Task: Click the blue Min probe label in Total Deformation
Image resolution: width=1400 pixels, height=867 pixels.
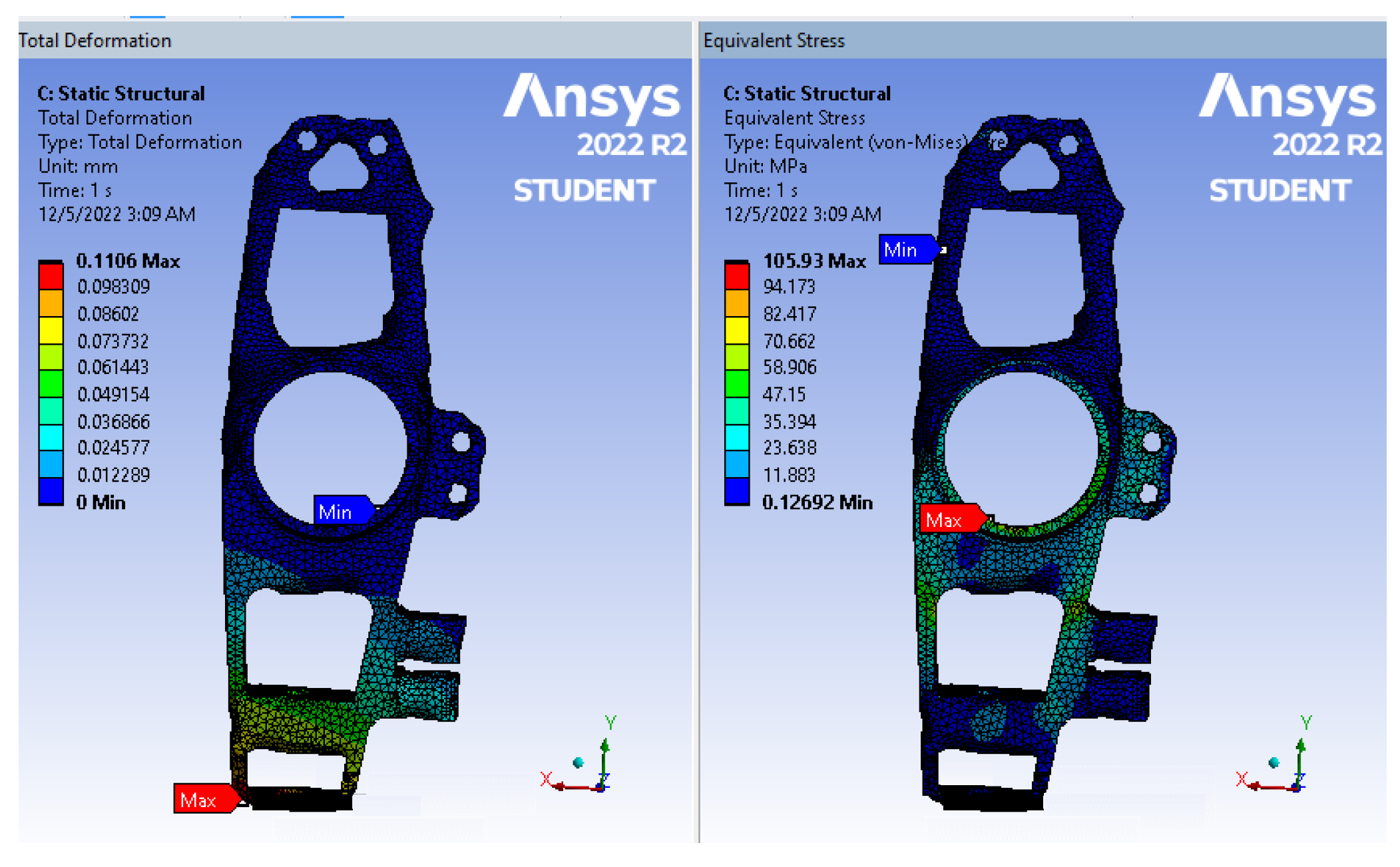Action: pyautogui.click(x=338, y=511)
